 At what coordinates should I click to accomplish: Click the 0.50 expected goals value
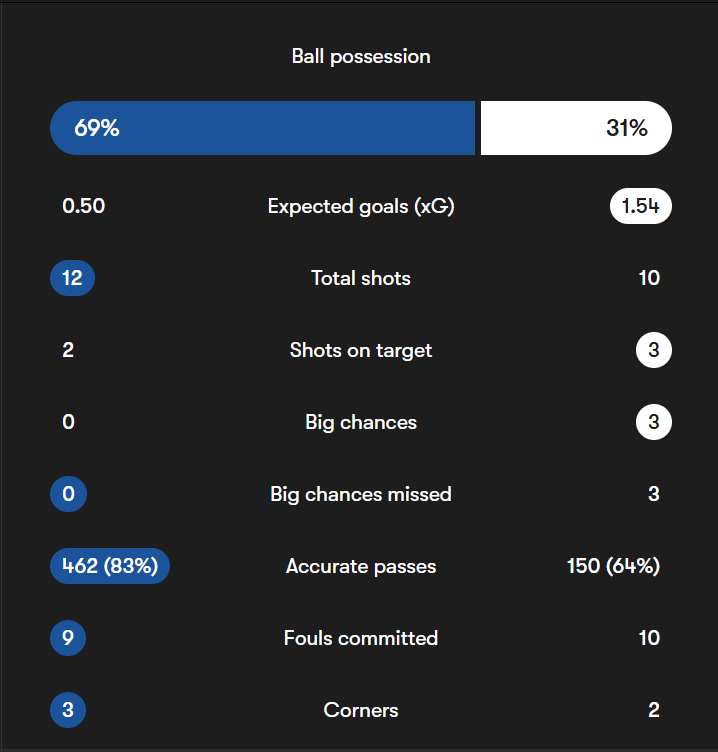pos(84,207)
